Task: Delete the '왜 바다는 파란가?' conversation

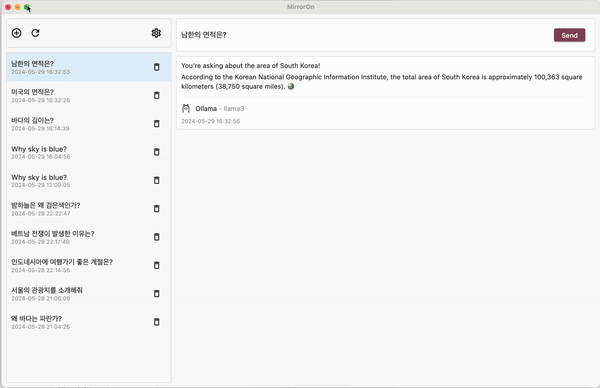Action: pyautogui.click(x=157, y=322)
